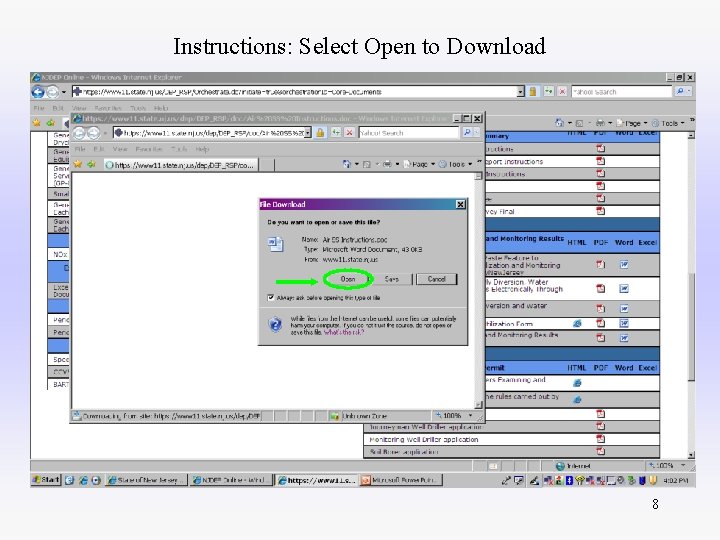Open Help menu in front IE window
720x540 pixels.
point(202,149)
